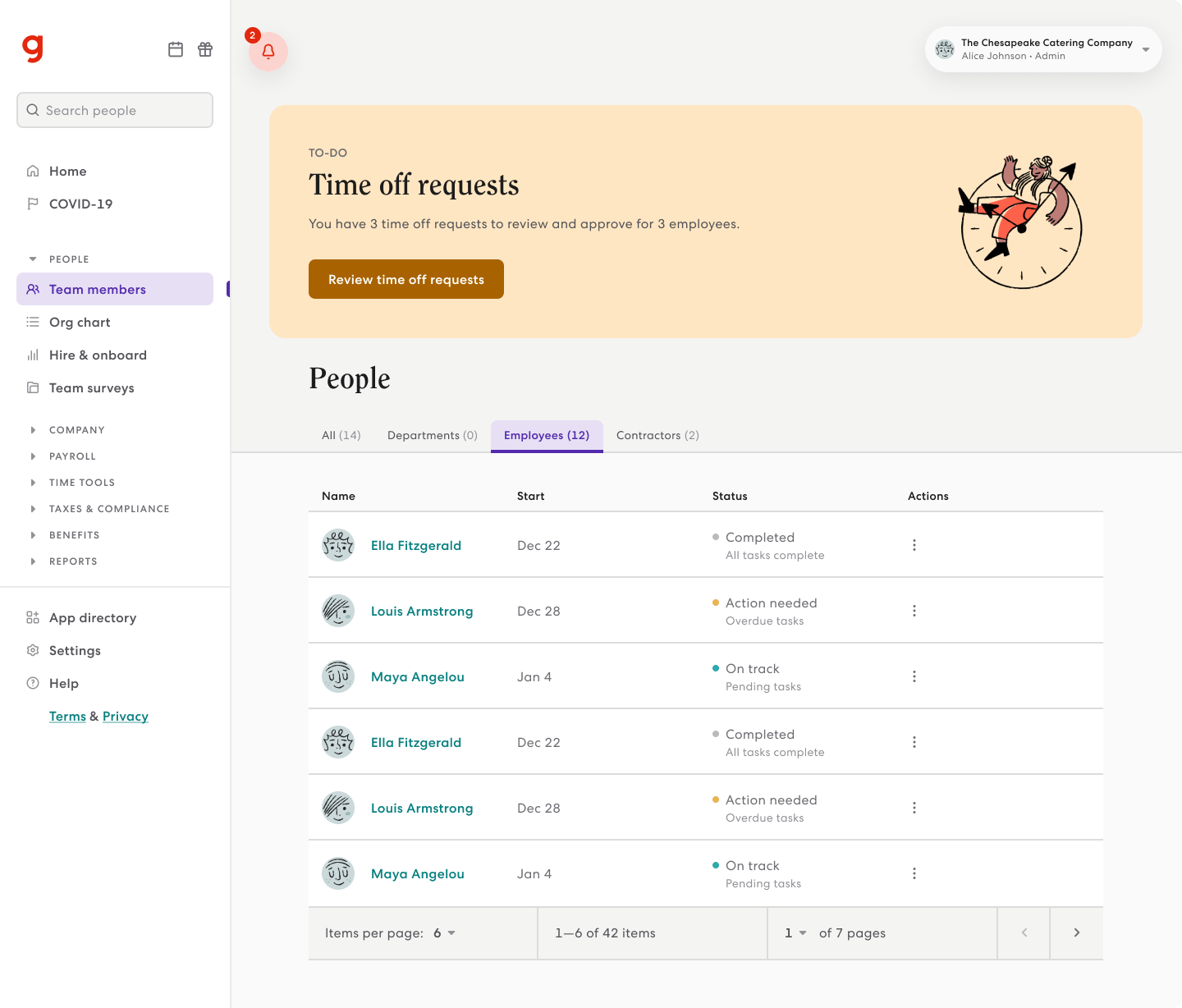Click the Name column header
The image size is (1182, 1008).
pos(338,496)
